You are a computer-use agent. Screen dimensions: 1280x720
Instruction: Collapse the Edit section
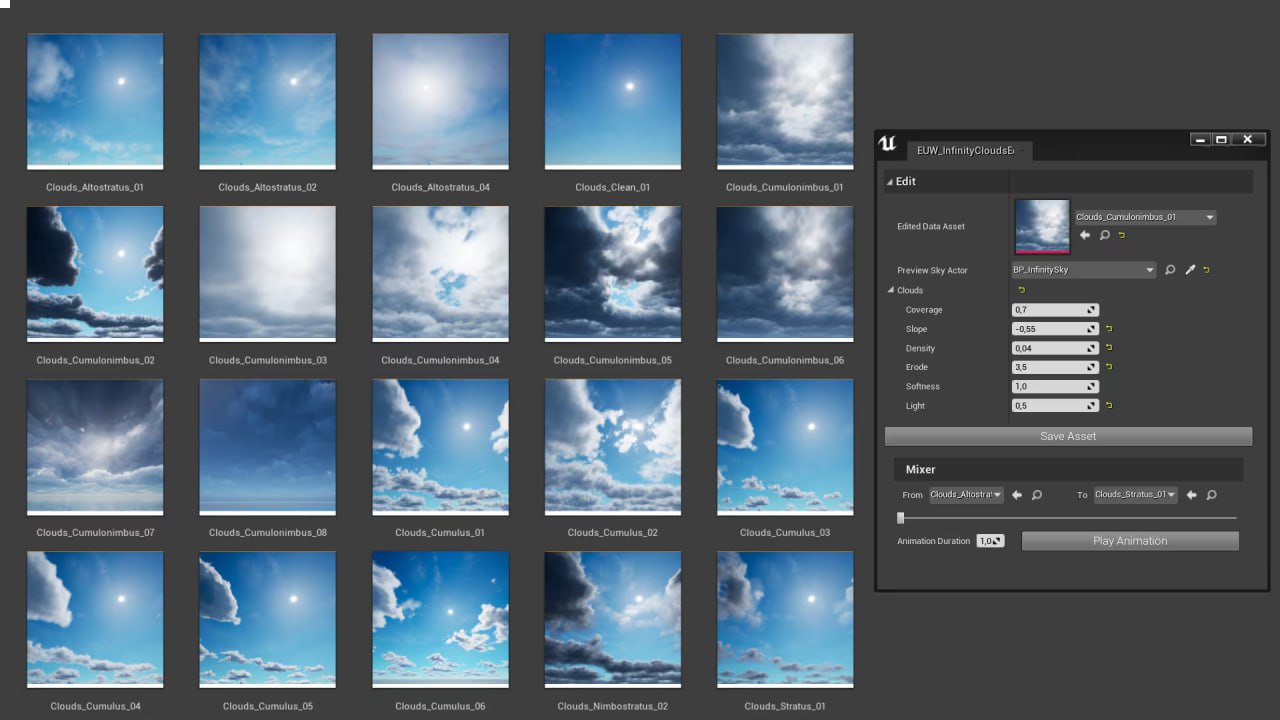pos(889,181)
